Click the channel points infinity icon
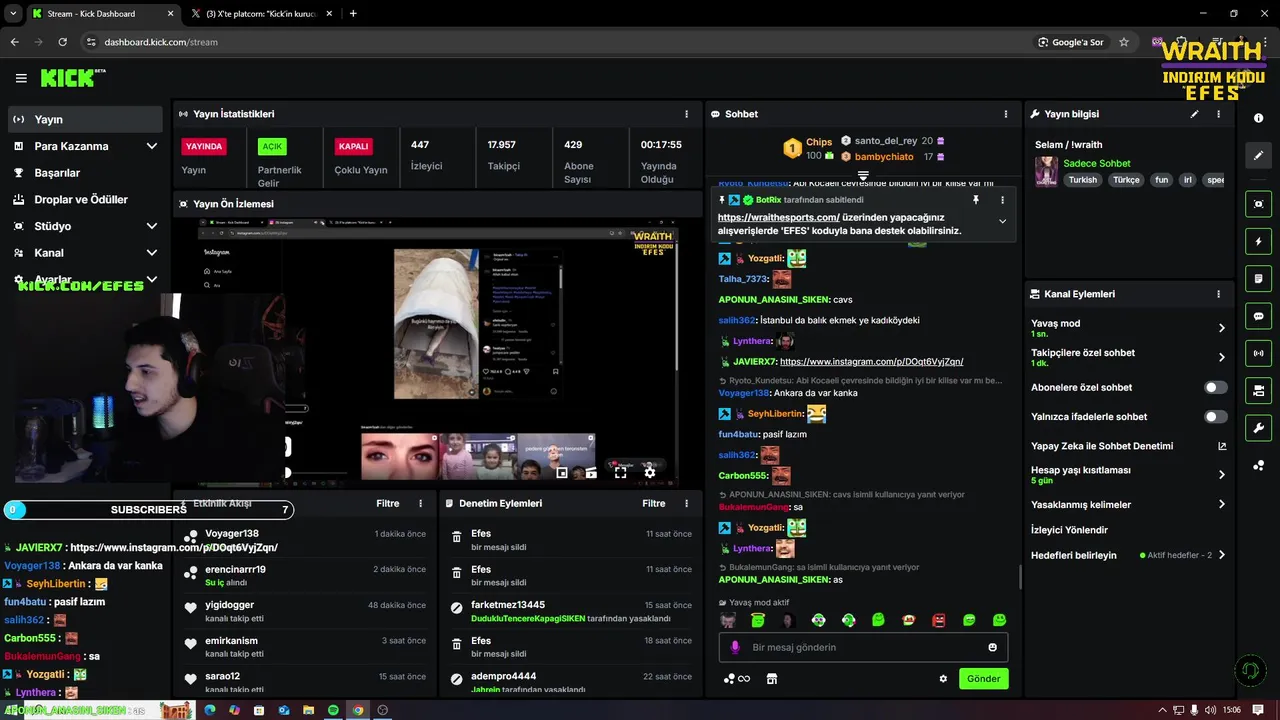Screen dimensions: 1280x720 737,679
